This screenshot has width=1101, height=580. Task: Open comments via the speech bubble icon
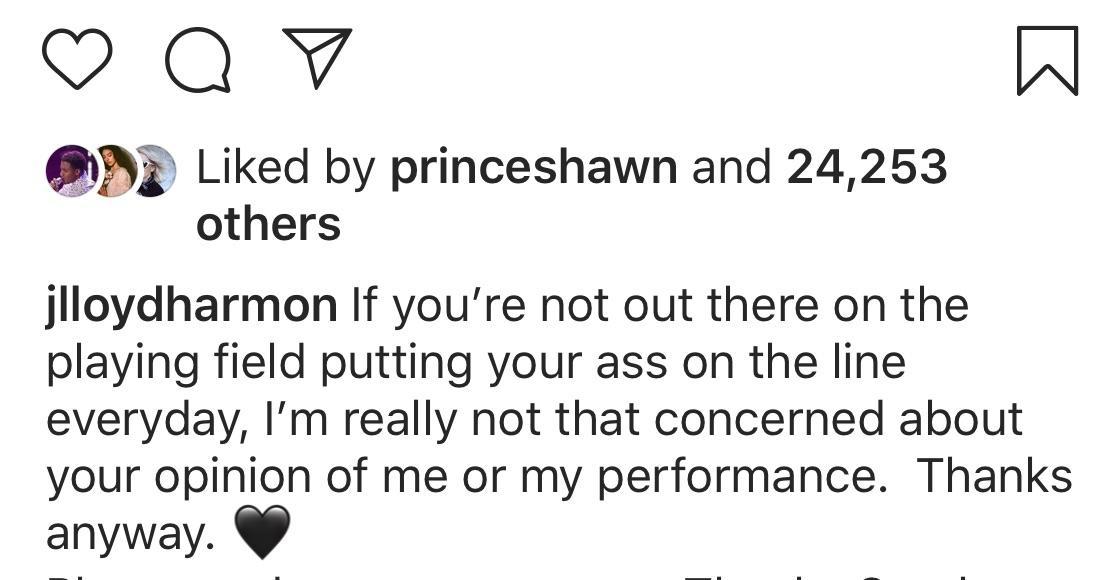tap(197, 60)
